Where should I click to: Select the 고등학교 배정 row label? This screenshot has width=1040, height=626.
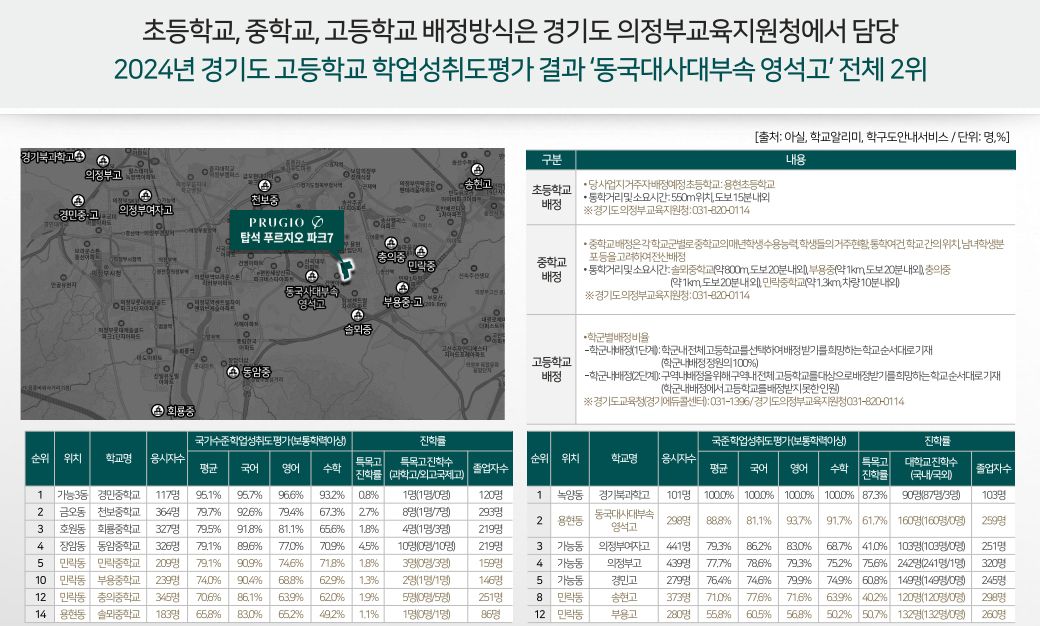click(x=550, y=370)
